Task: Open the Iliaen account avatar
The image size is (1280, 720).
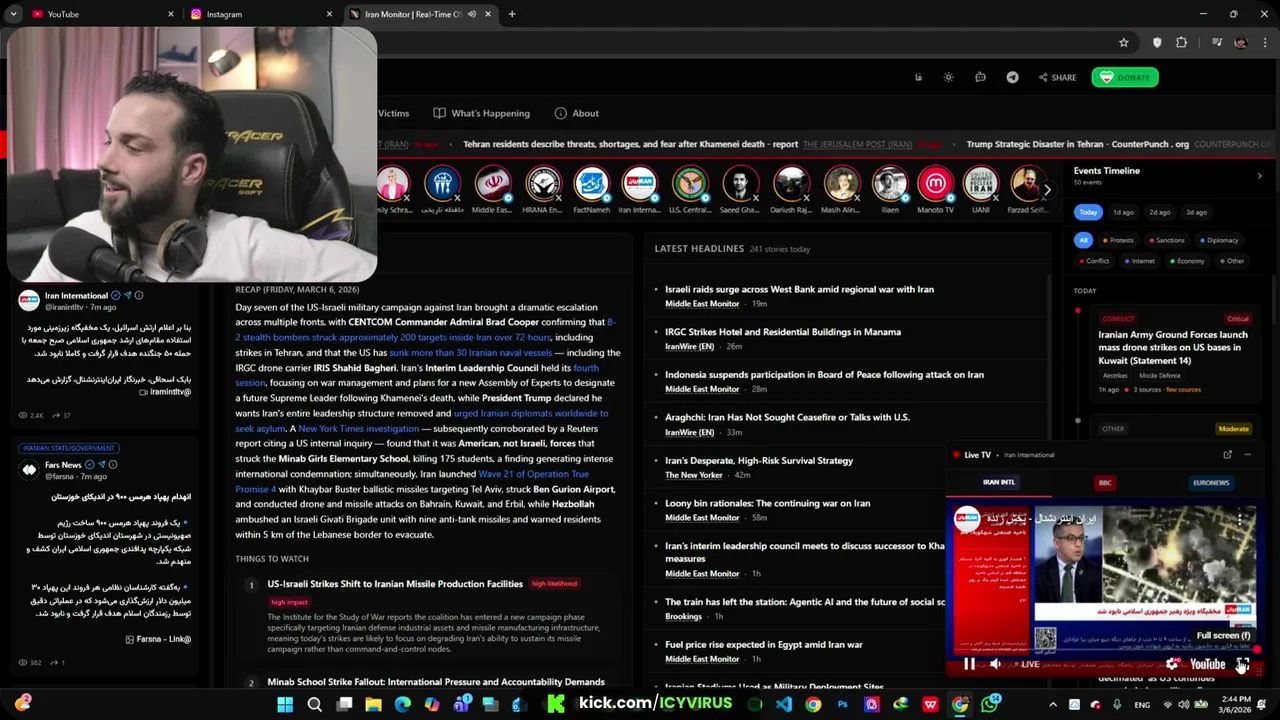Action: (x=889, y=184)
